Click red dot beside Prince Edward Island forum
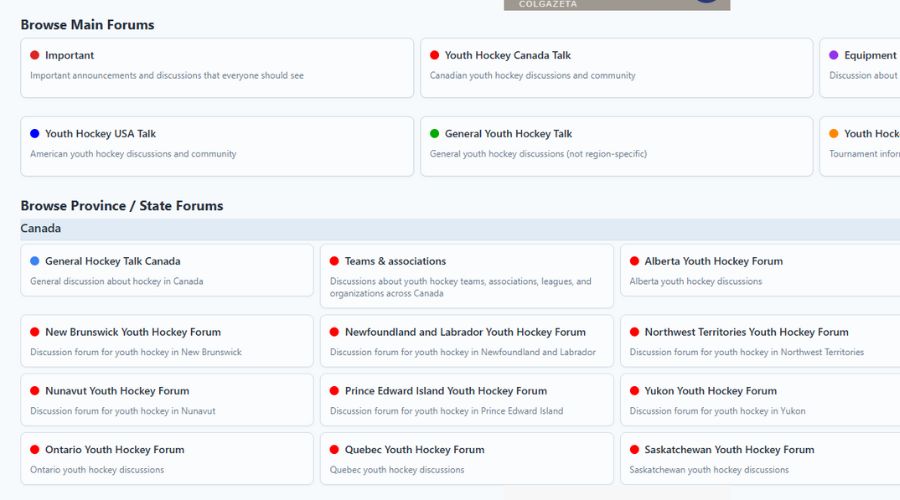The height and width of the screenshot is (500, 900). pyautogui.click(x=334, y=391)
